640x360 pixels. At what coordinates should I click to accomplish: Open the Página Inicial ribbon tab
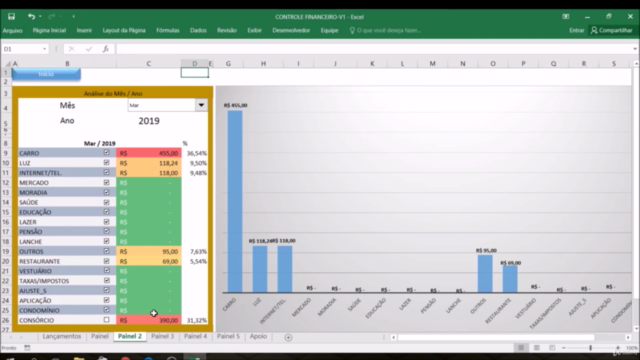(49, 30)
